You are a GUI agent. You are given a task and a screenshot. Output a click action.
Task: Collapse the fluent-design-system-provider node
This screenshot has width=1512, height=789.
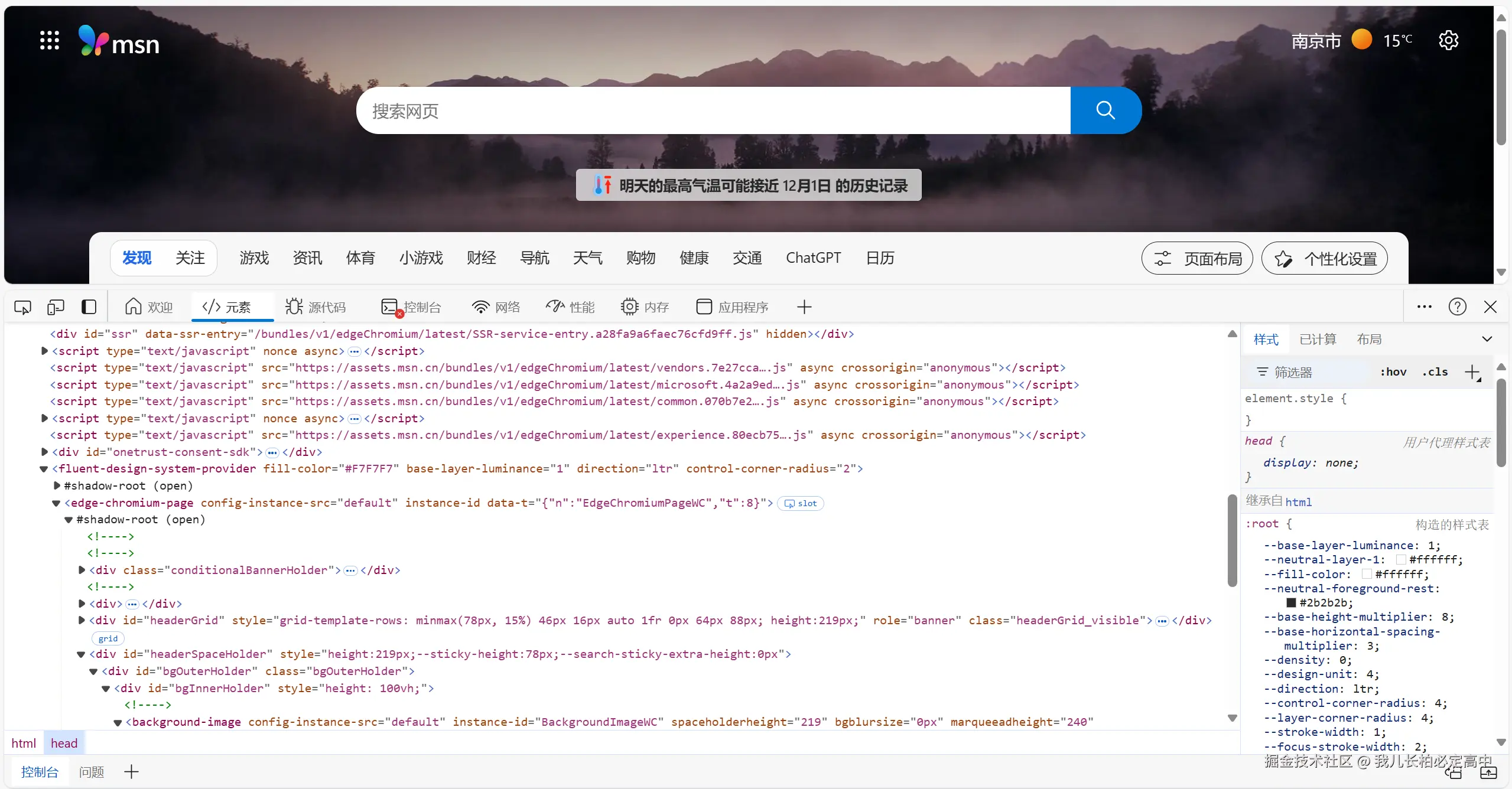[x=44, y=469]
